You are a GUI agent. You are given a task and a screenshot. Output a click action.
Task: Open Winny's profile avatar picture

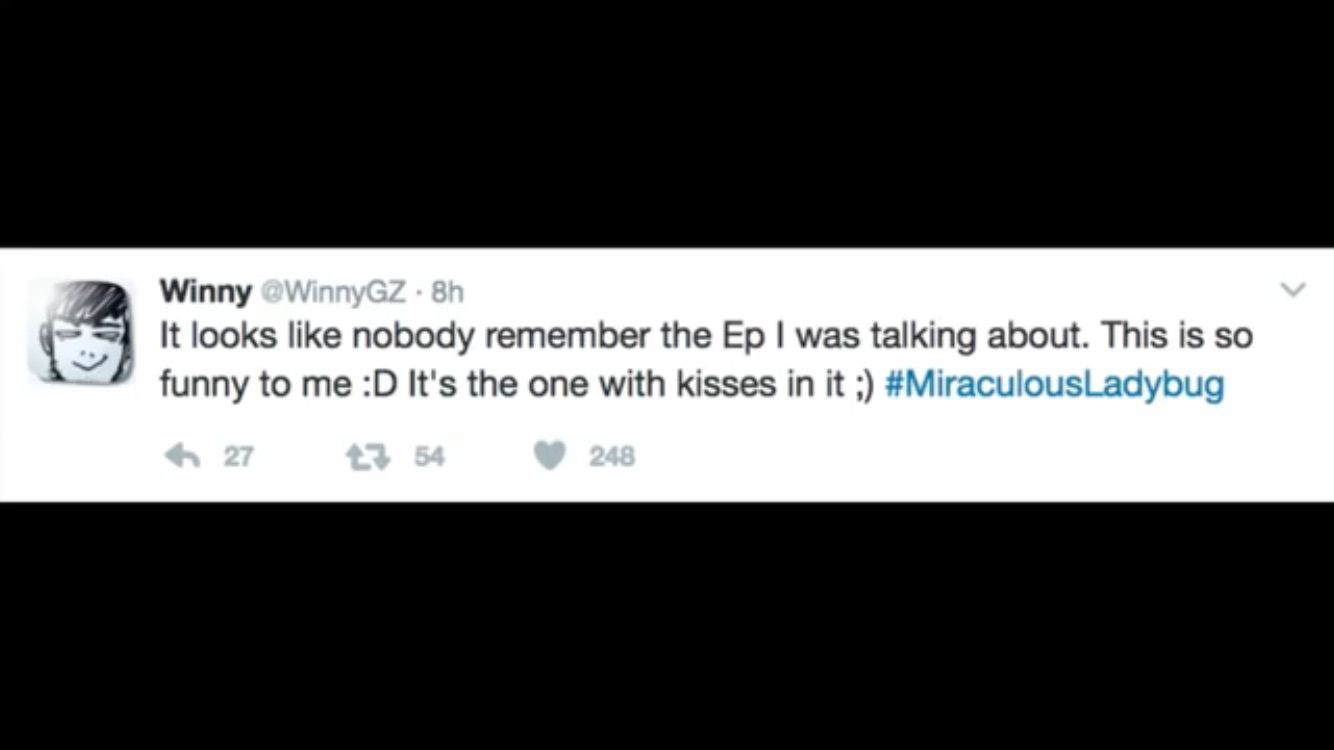pyautogui.click(x=80, y=332)
